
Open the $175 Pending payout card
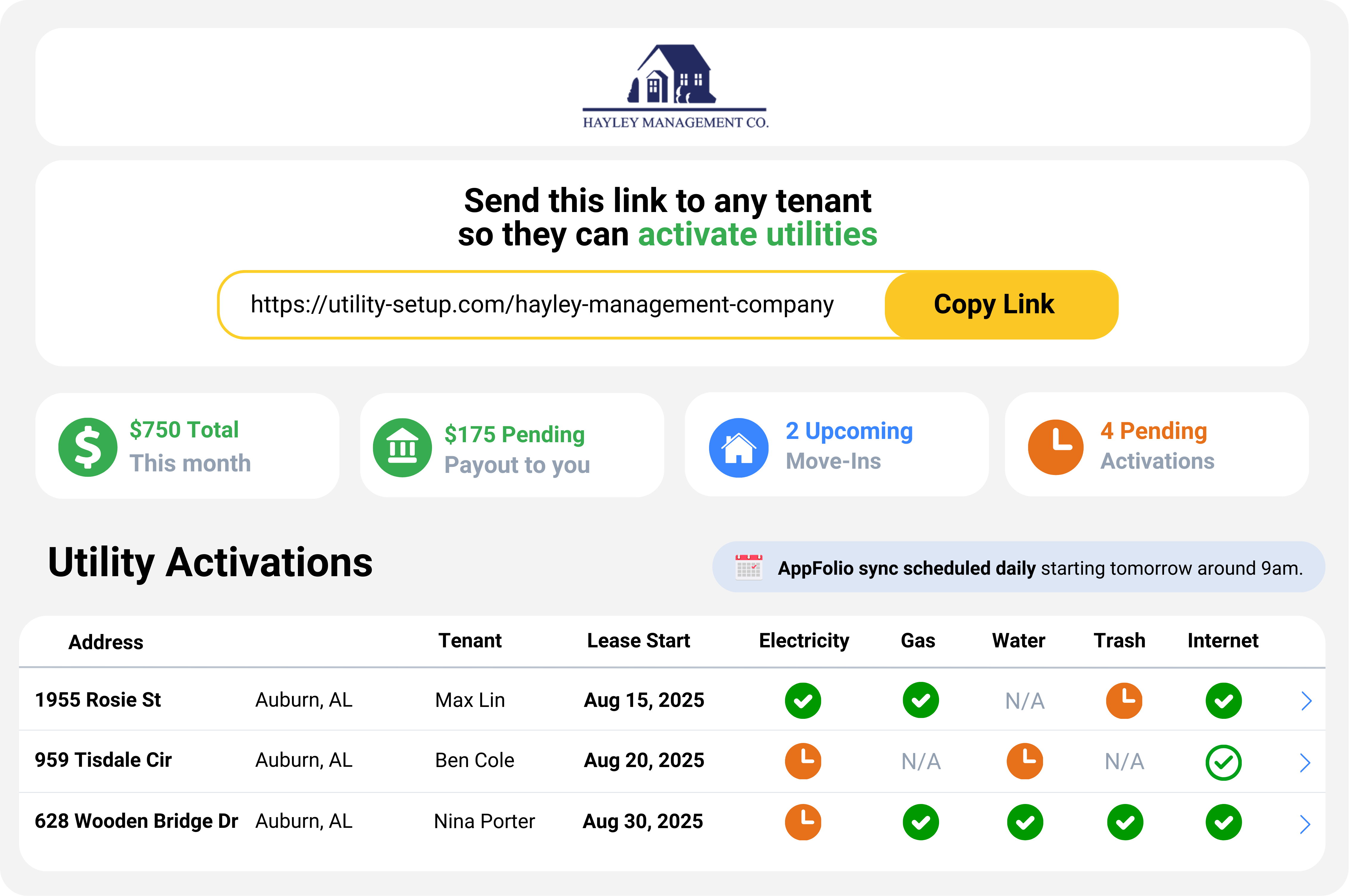[512, 445]
